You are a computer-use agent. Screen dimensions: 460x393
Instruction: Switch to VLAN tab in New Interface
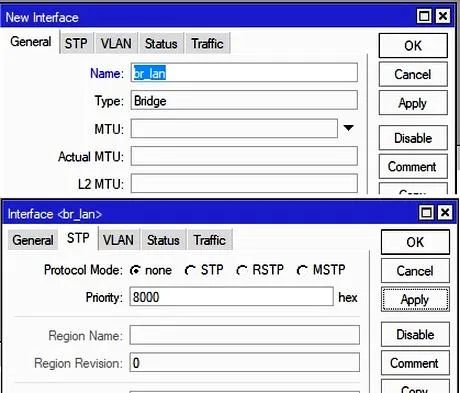[116, 43]
